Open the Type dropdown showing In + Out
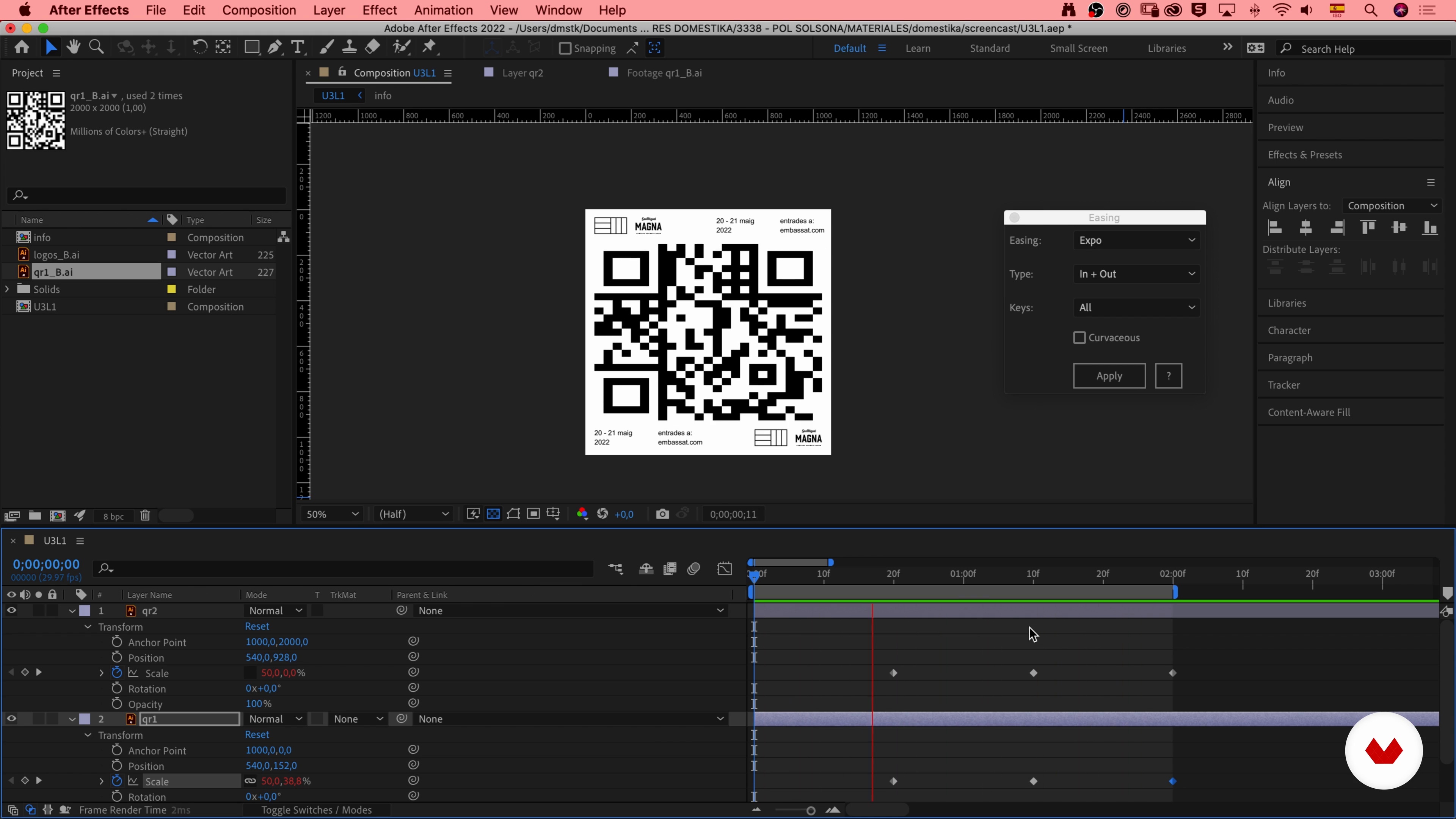 (x=1136, y=274)
